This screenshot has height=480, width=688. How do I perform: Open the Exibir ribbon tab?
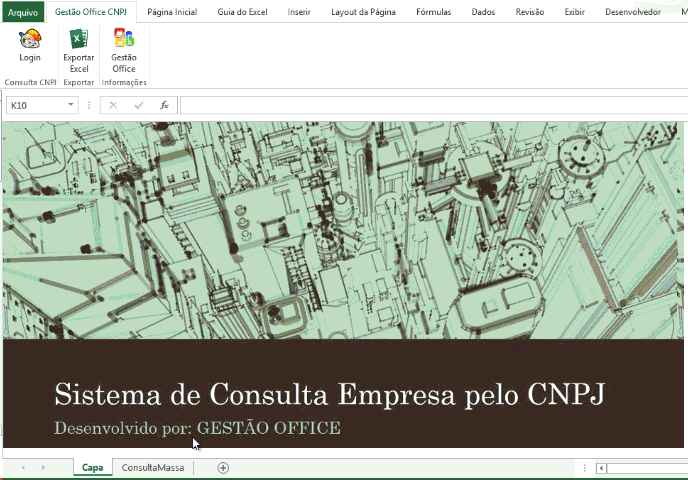(x=574, y=12)
